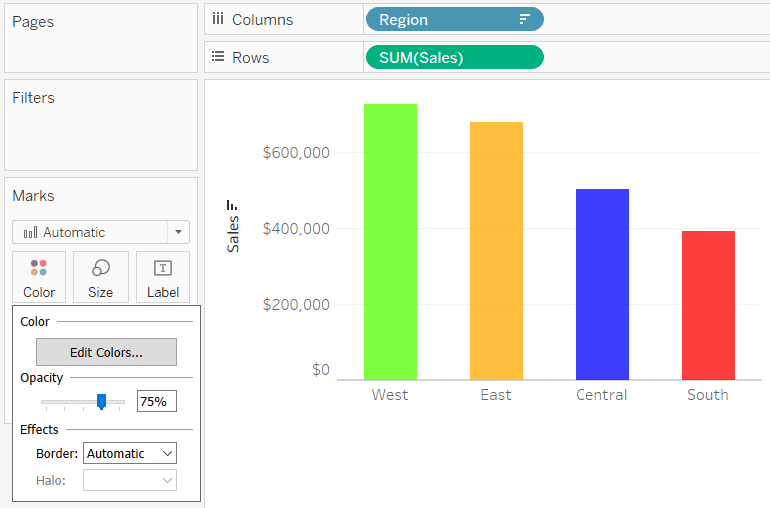Select the Region pill in Columns
This screenshot has height=508, width=770.
click(x=455, y=20)
